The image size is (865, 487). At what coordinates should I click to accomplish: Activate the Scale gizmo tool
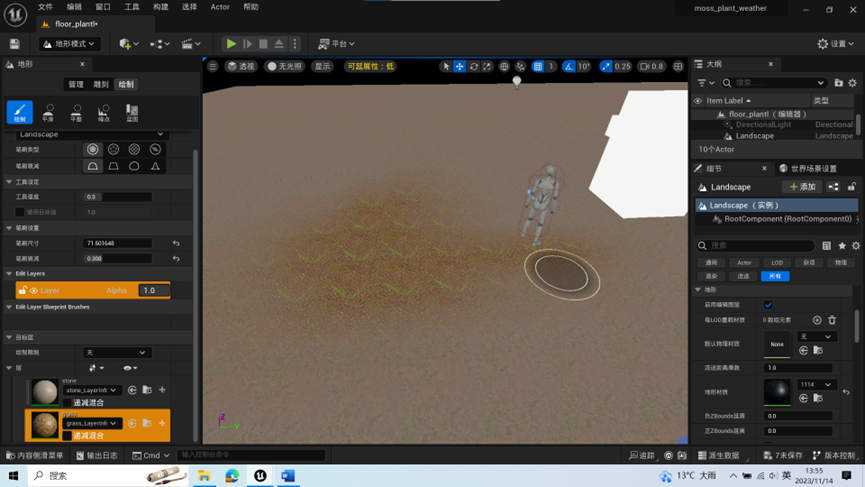click(x=487, y=66)
